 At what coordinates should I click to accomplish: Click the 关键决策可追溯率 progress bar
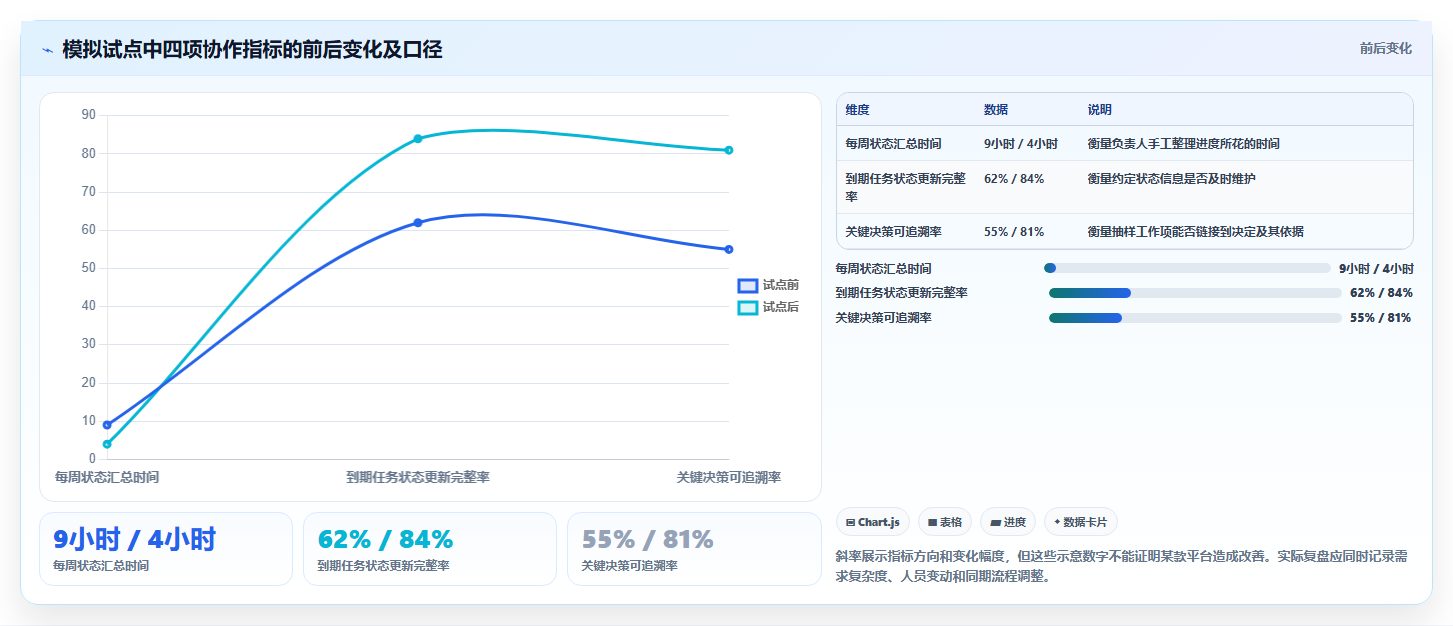point(1195,318)
